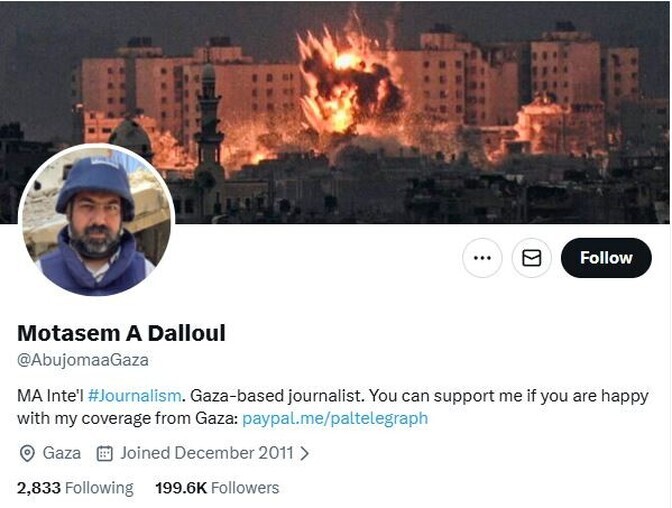Click the location pin icon

(27, 453)
